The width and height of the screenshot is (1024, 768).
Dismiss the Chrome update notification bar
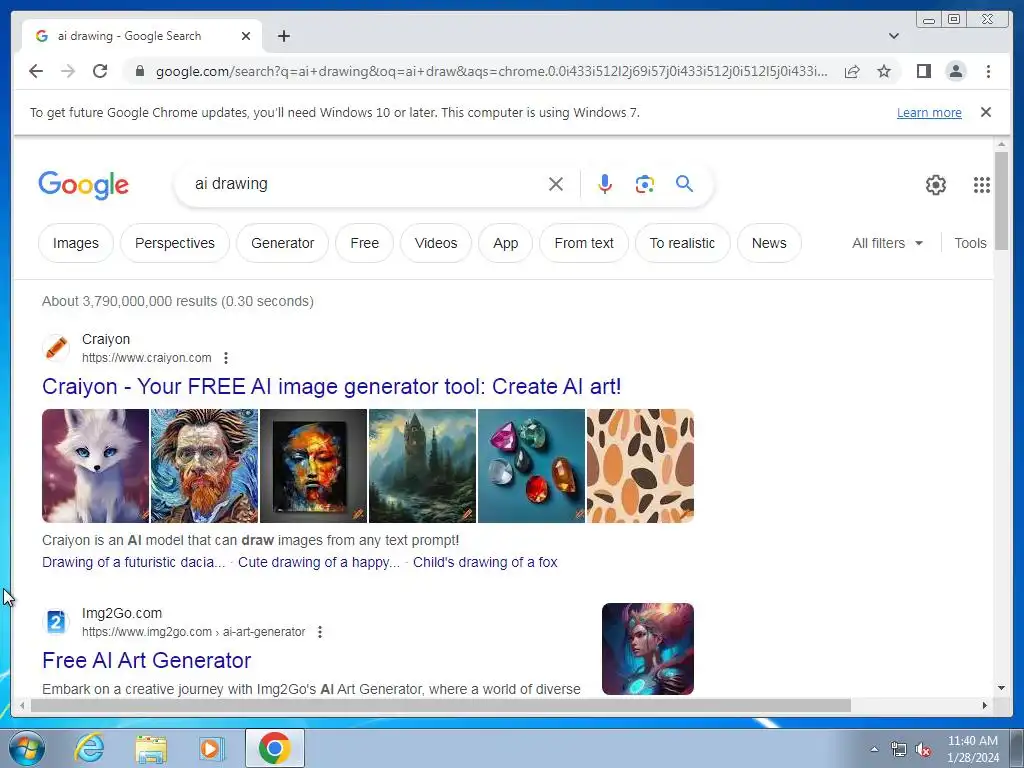click(x=985, y=112)
